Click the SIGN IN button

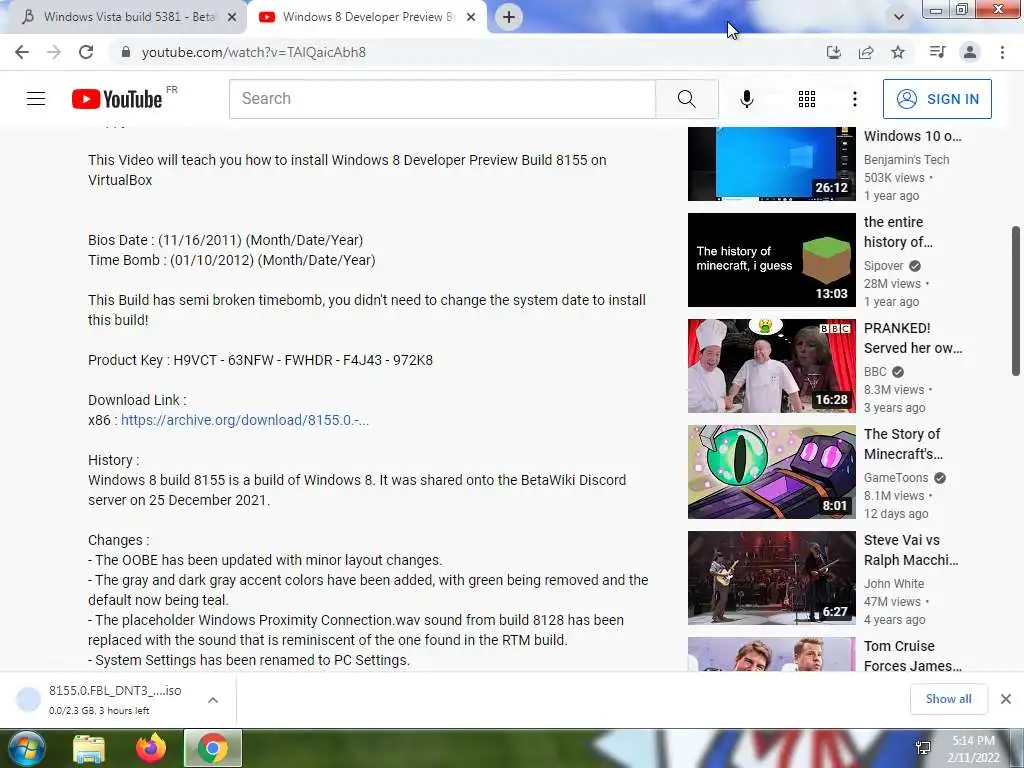[x=937, y=99]
